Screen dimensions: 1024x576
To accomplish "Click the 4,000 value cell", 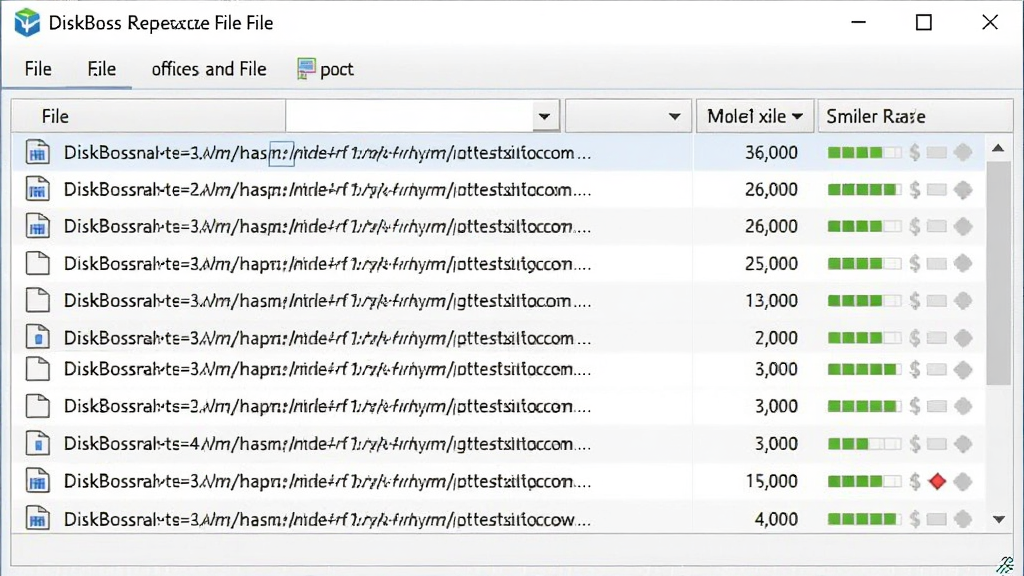I will click(776, 519).
